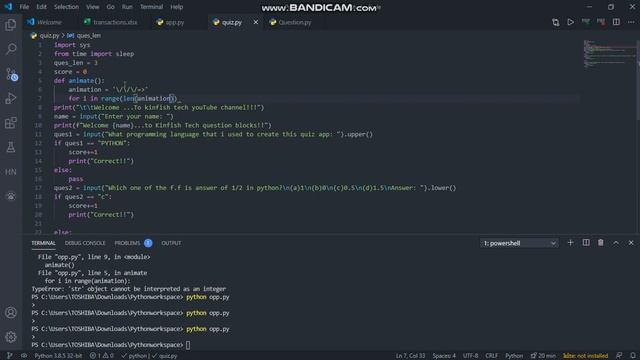Create a new terminal with plus icon
The height and width of the screenshot is (360, 640).
571,243
